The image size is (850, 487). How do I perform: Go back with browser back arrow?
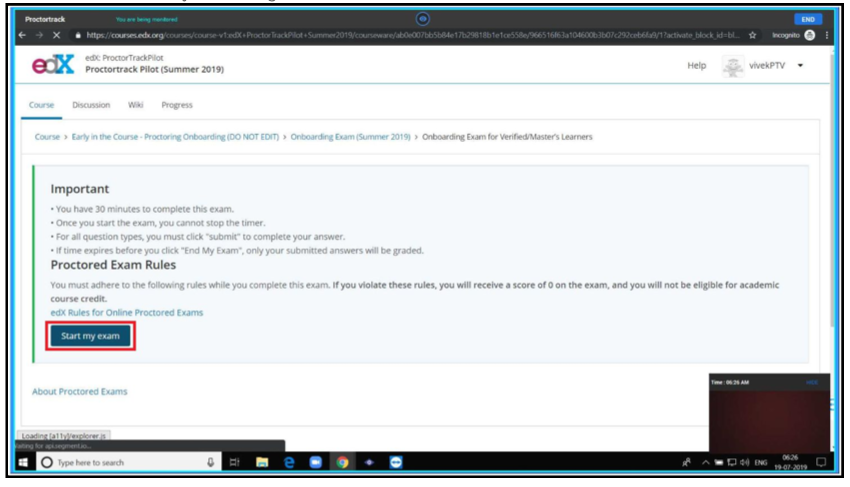[x=22, y=35]
